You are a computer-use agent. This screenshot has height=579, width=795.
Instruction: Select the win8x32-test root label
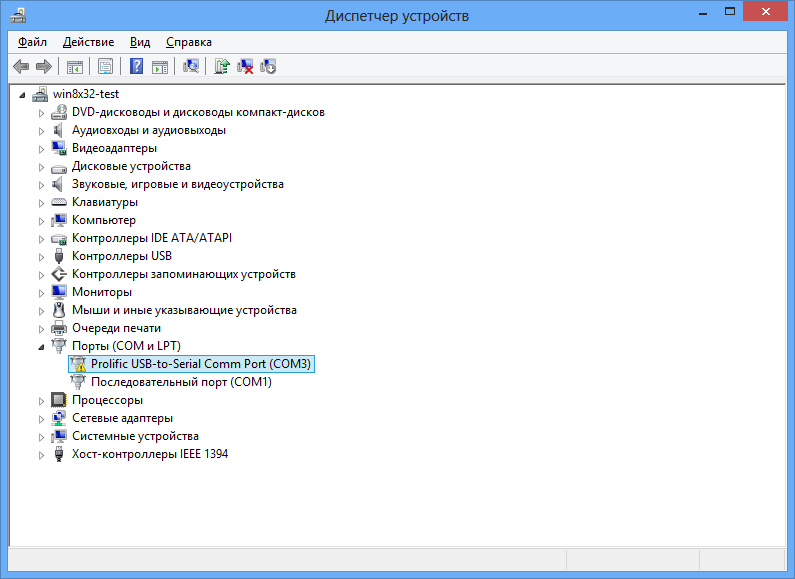86,94
